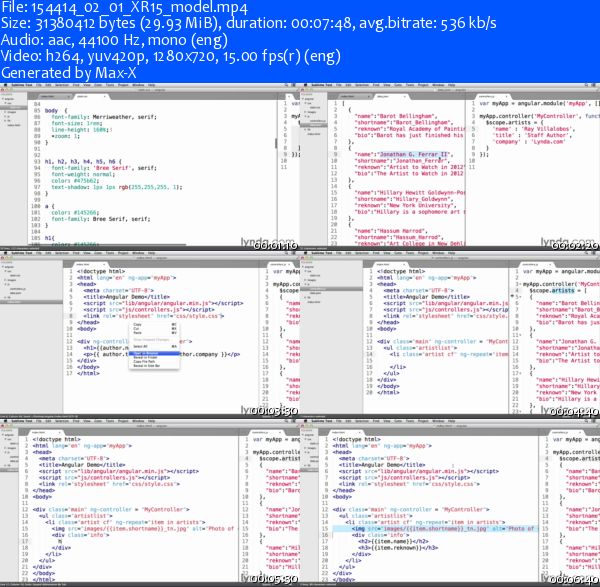Choose Reveal in Side Bar in the context menu
The height and width of the screenshot is (587, 600).
click(154, 365)
